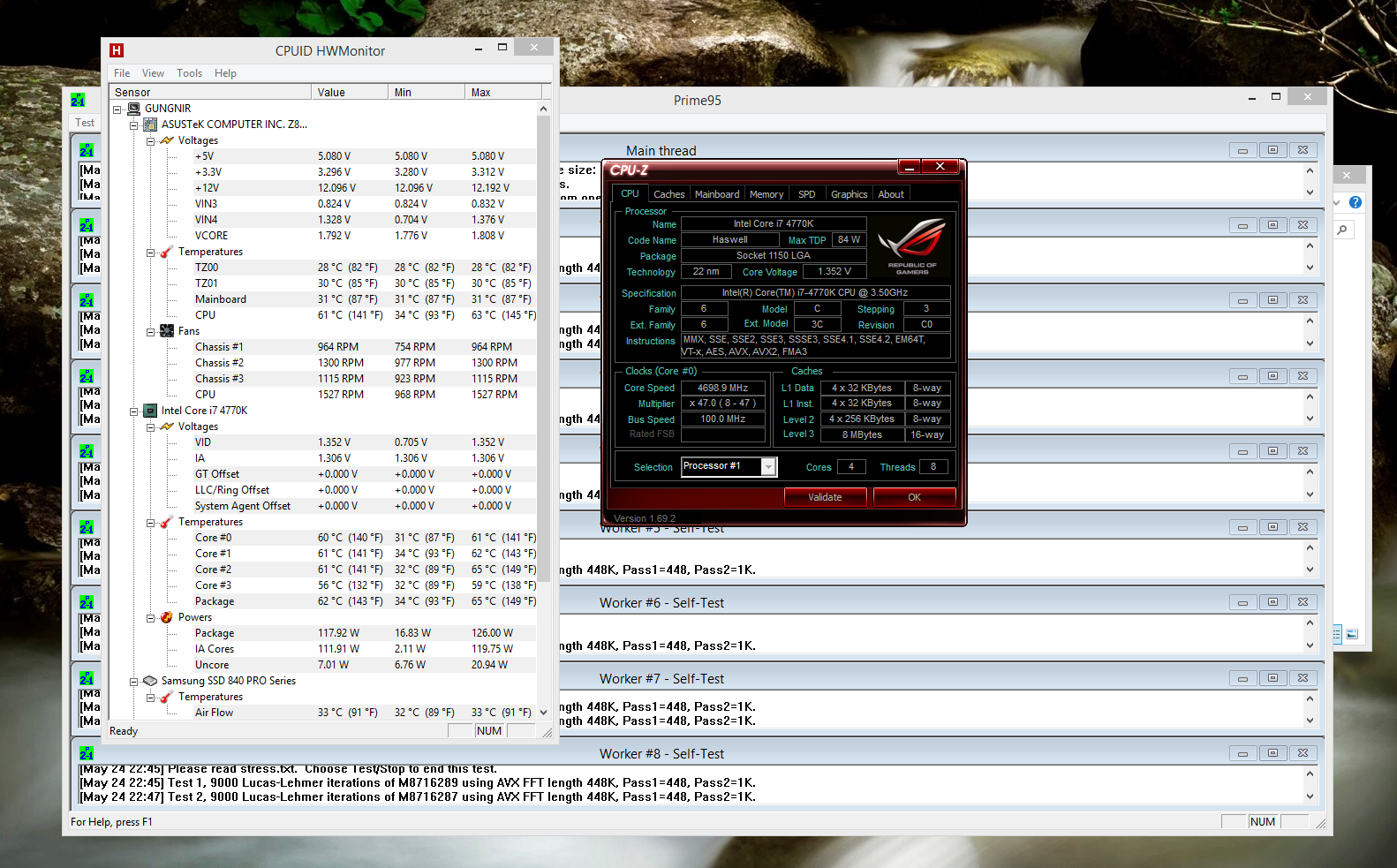
Task: Click the HWMonitor scrollbar up arrow
Action: pyautogui.click(x=543, y=109)
